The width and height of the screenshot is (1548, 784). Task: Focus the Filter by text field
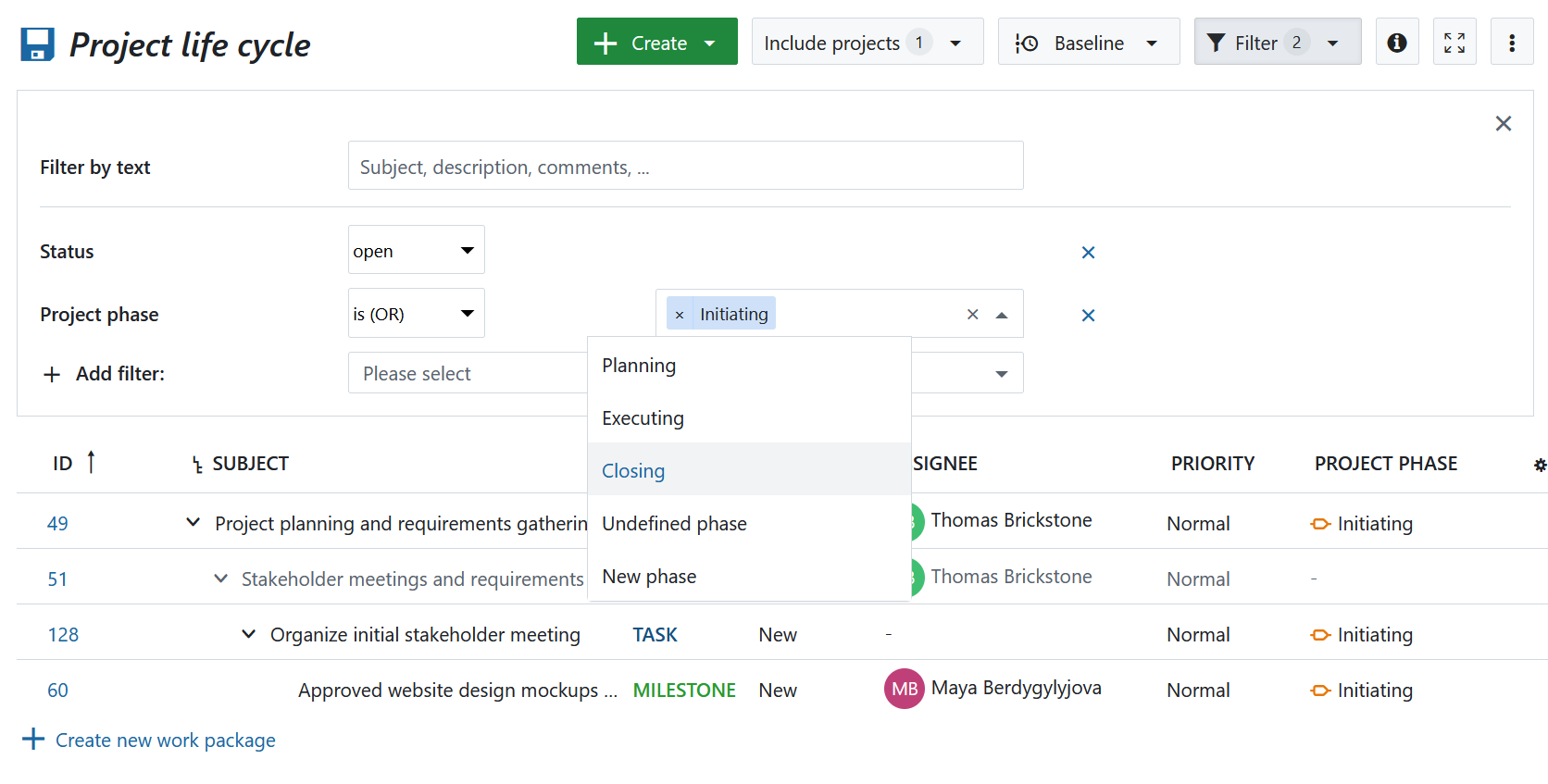pyautogui.click(x=685, y=167)
